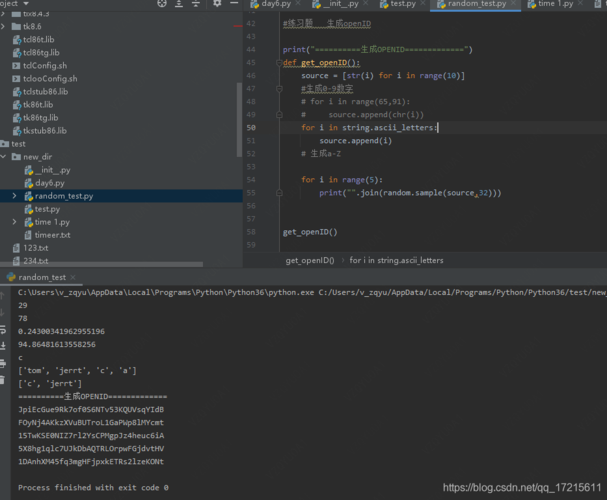This screenshot has width=607, height=500.
Task: Click the expand all icon in Project toolbar
Action: [179, 3]
